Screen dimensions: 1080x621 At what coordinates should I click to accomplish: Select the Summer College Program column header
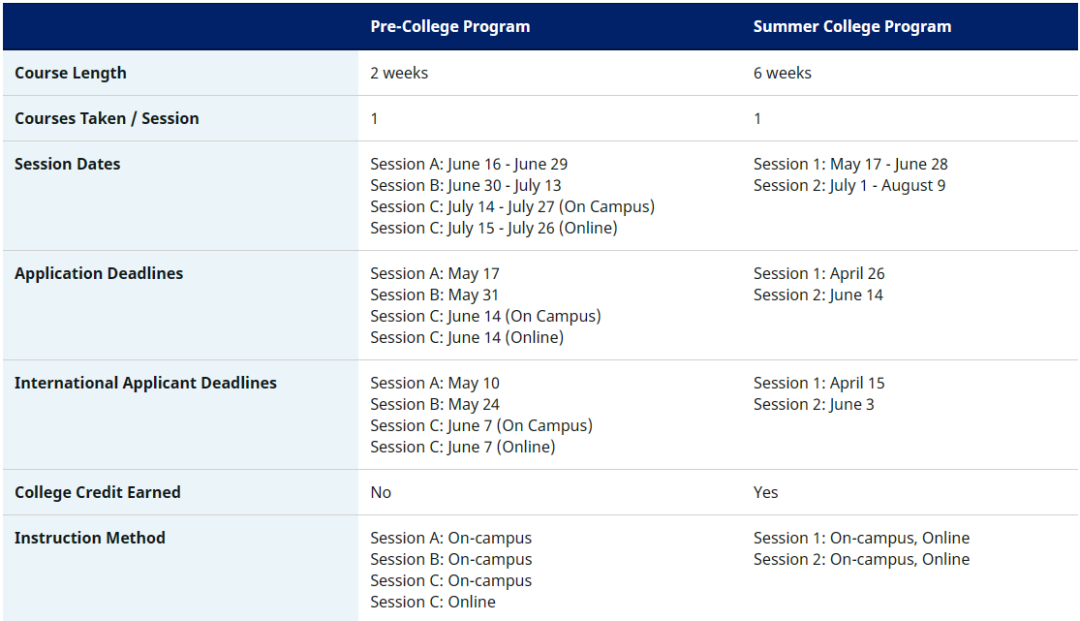[852, 27]
